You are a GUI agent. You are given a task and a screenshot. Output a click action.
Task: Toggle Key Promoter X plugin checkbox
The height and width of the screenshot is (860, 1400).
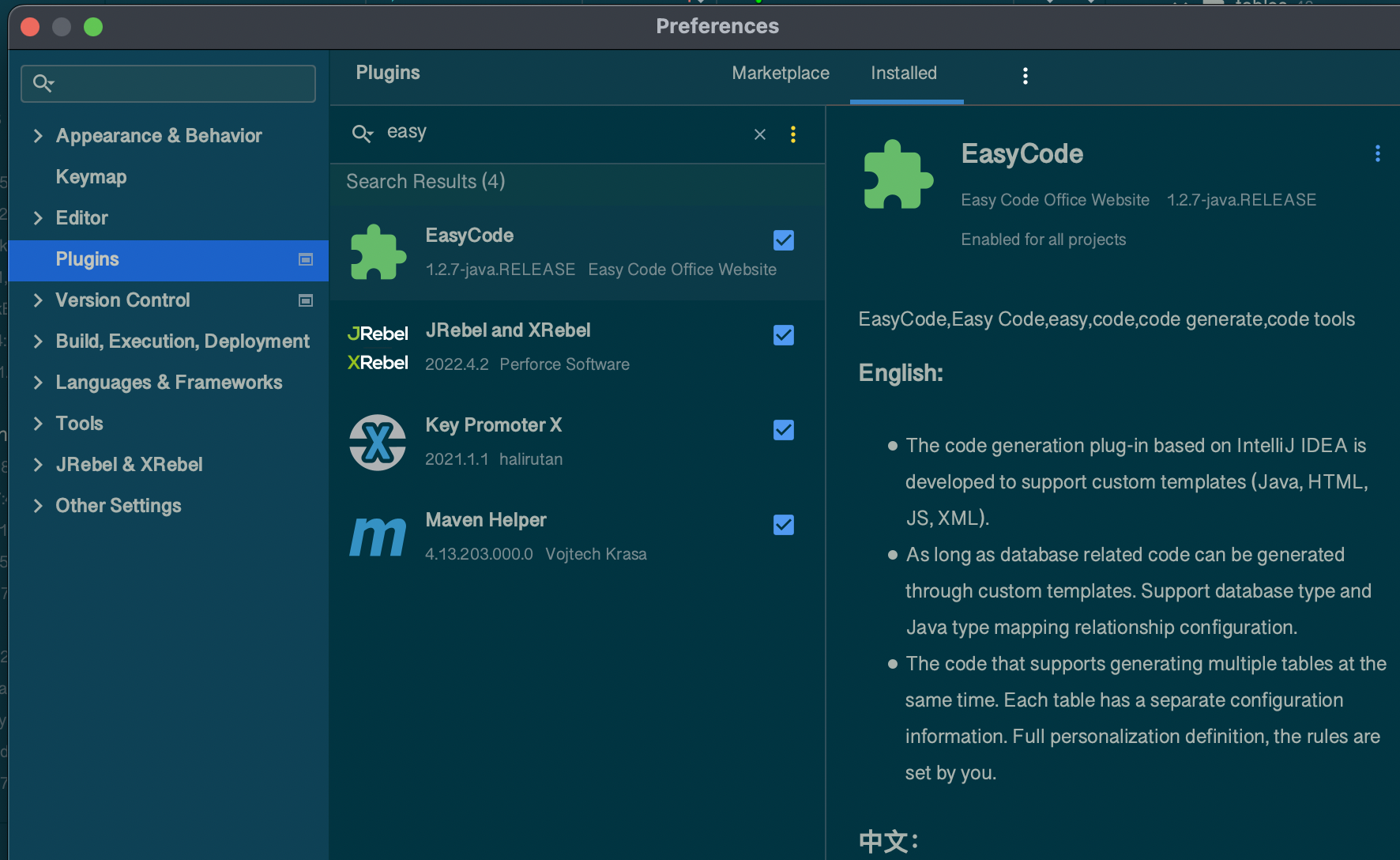[x=784, y=430]
